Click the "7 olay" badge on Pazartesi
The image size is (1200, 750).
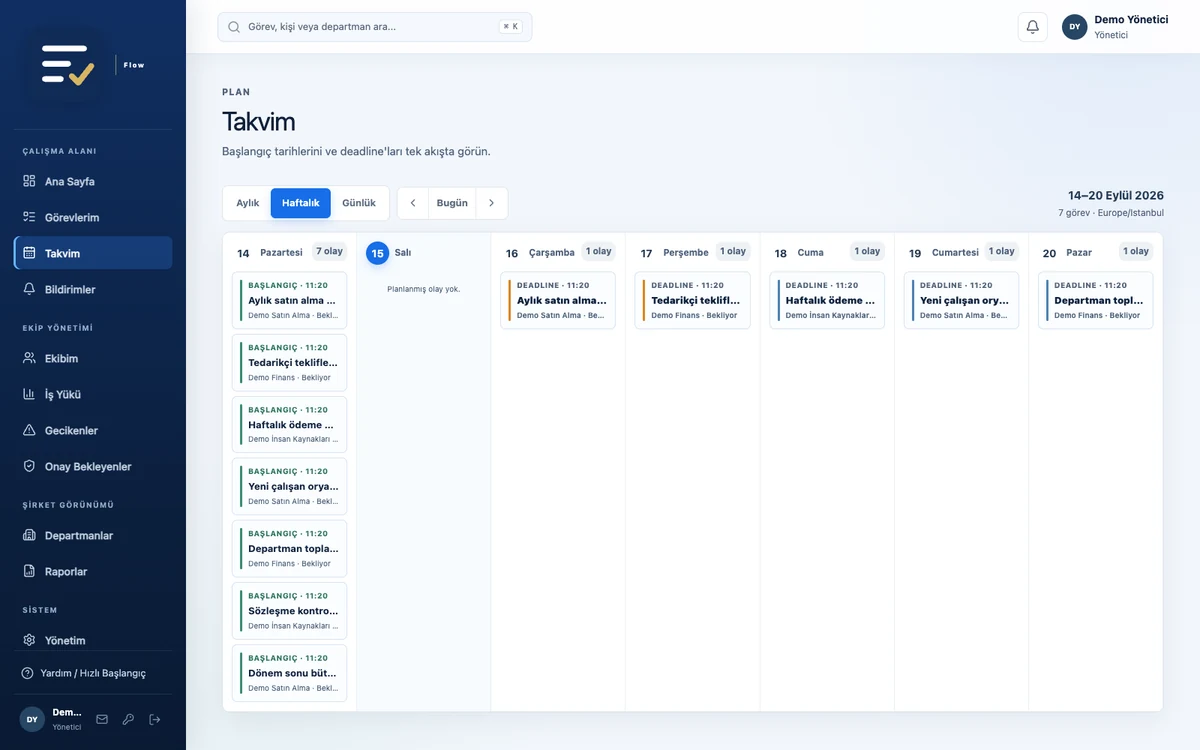330,252
